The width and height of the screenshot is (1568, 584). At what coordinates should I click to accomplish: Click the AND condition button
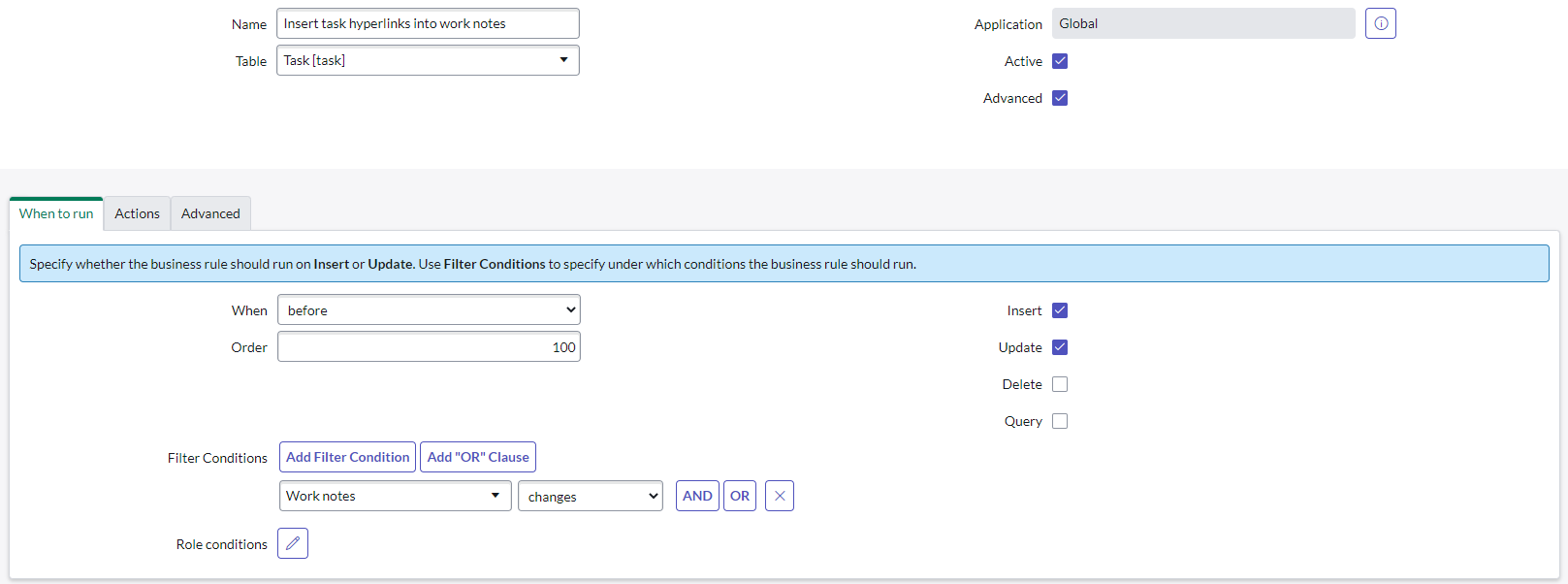click(x=697, y=496)
